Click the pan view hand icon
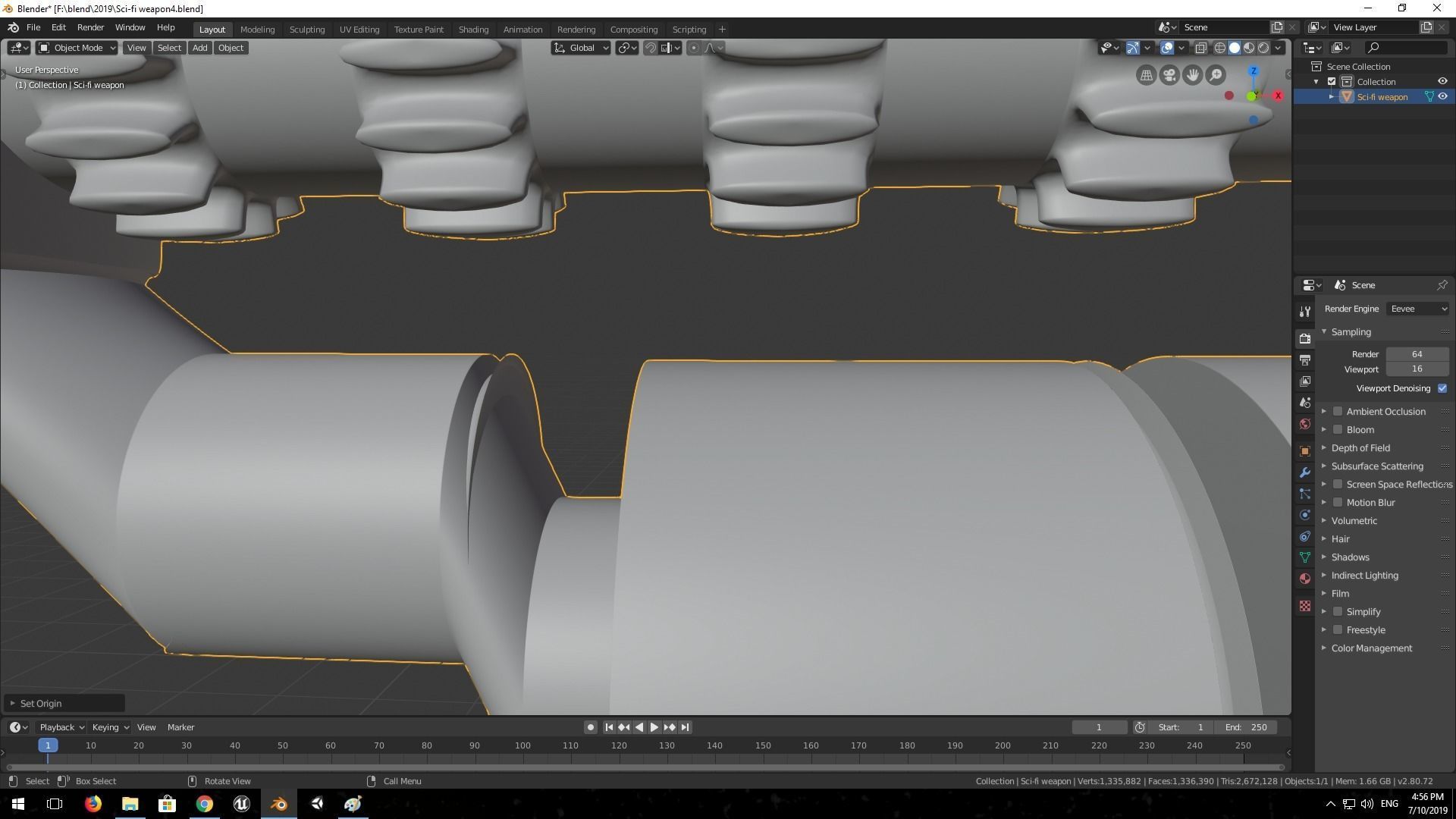This screenshot has width=1456, height=819. [1193, 75]
